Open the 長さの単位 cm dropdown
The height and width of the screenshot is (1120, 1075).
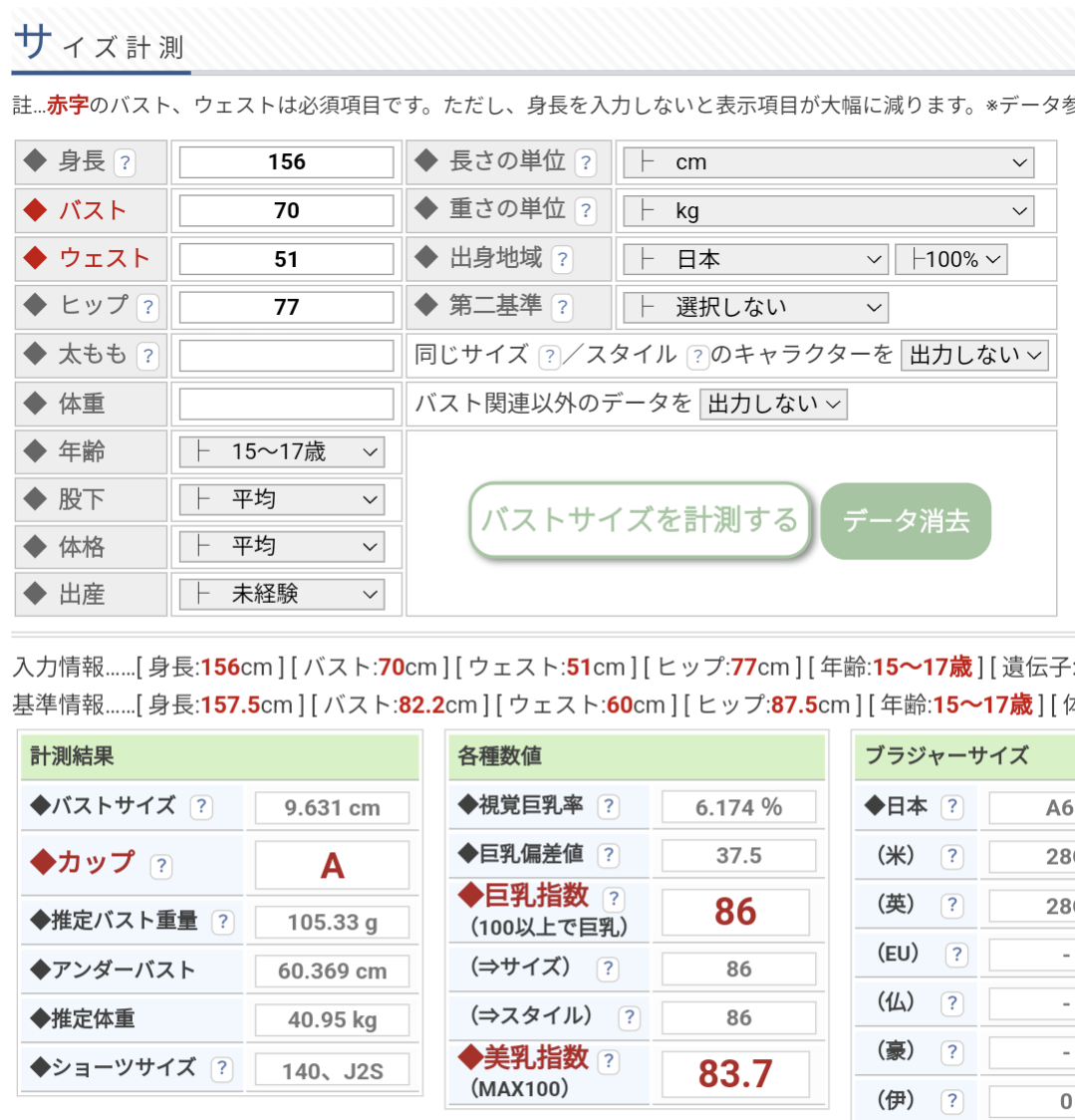click(x=828, y=162)
